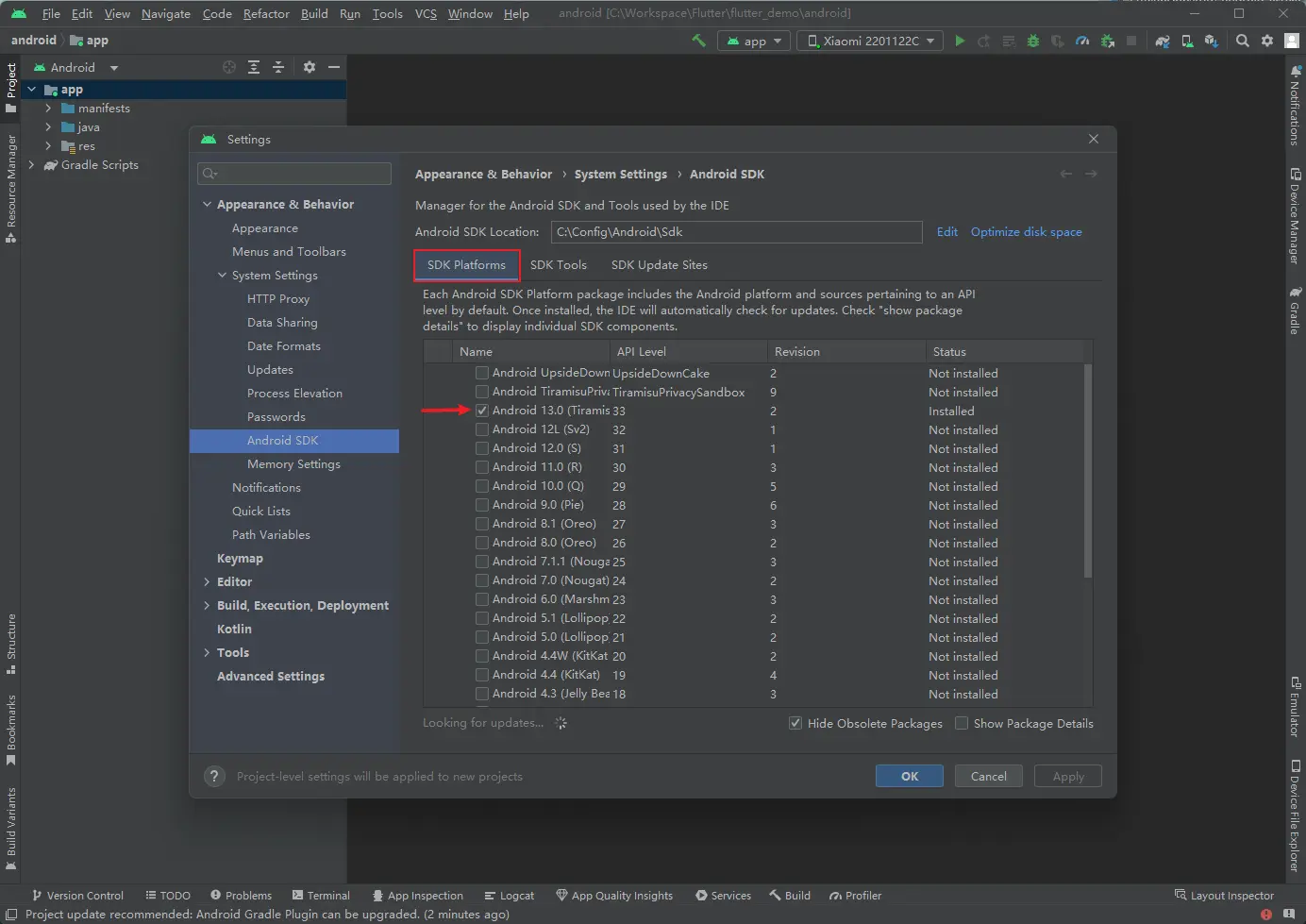Expand the Editor settings category
The height and width of the screenshot is (924, 1306).
pos(207,581)
